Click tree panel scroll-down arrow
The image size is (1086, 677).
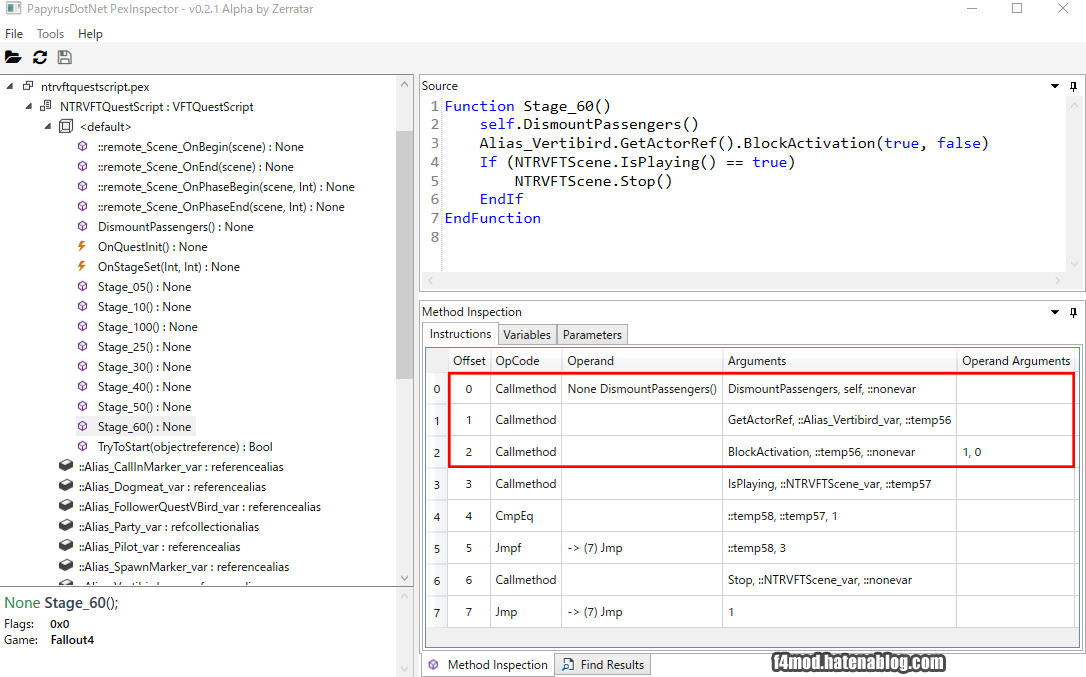404,578
